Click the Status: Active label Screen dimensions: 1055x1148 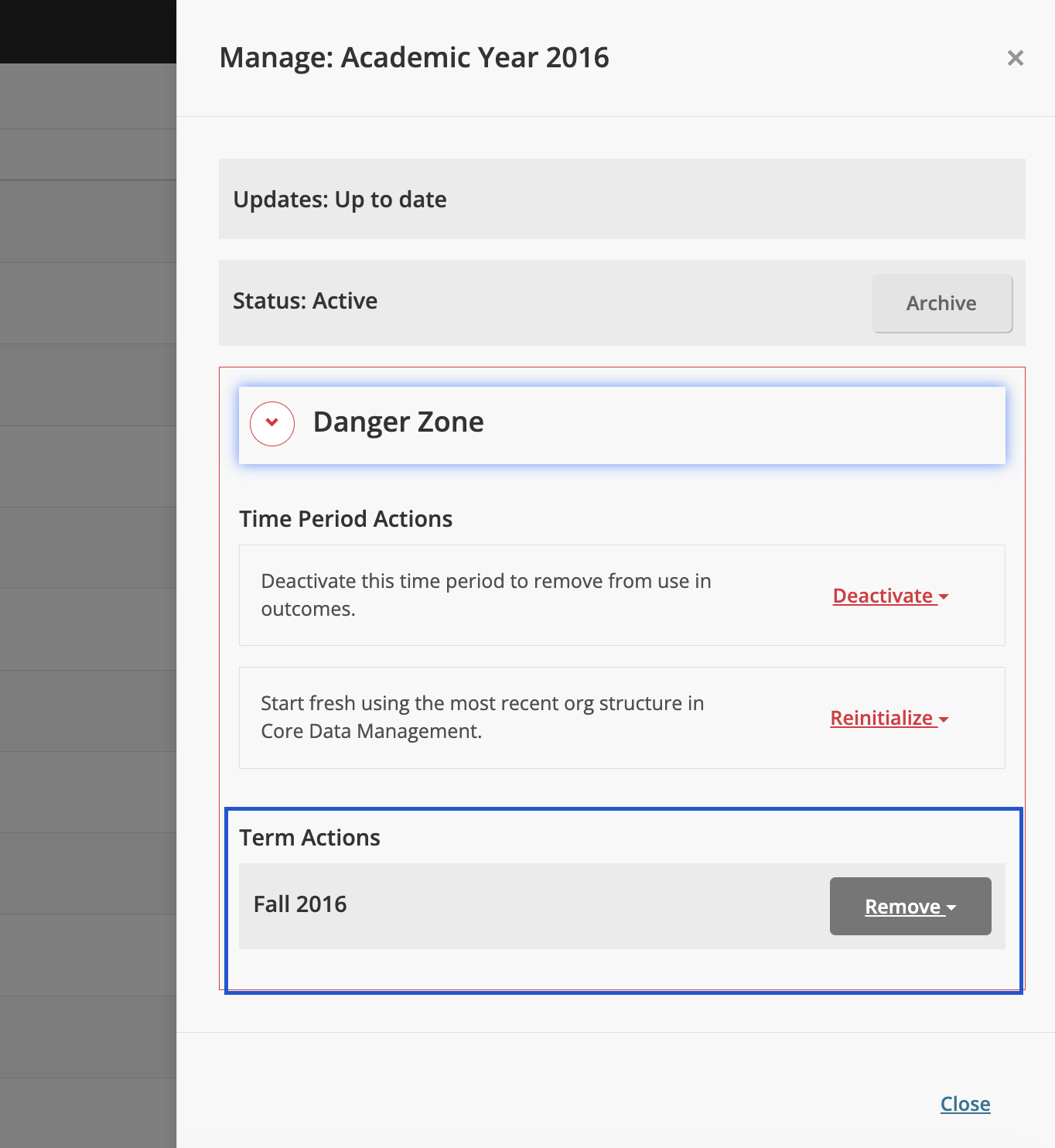click(306, 301)
